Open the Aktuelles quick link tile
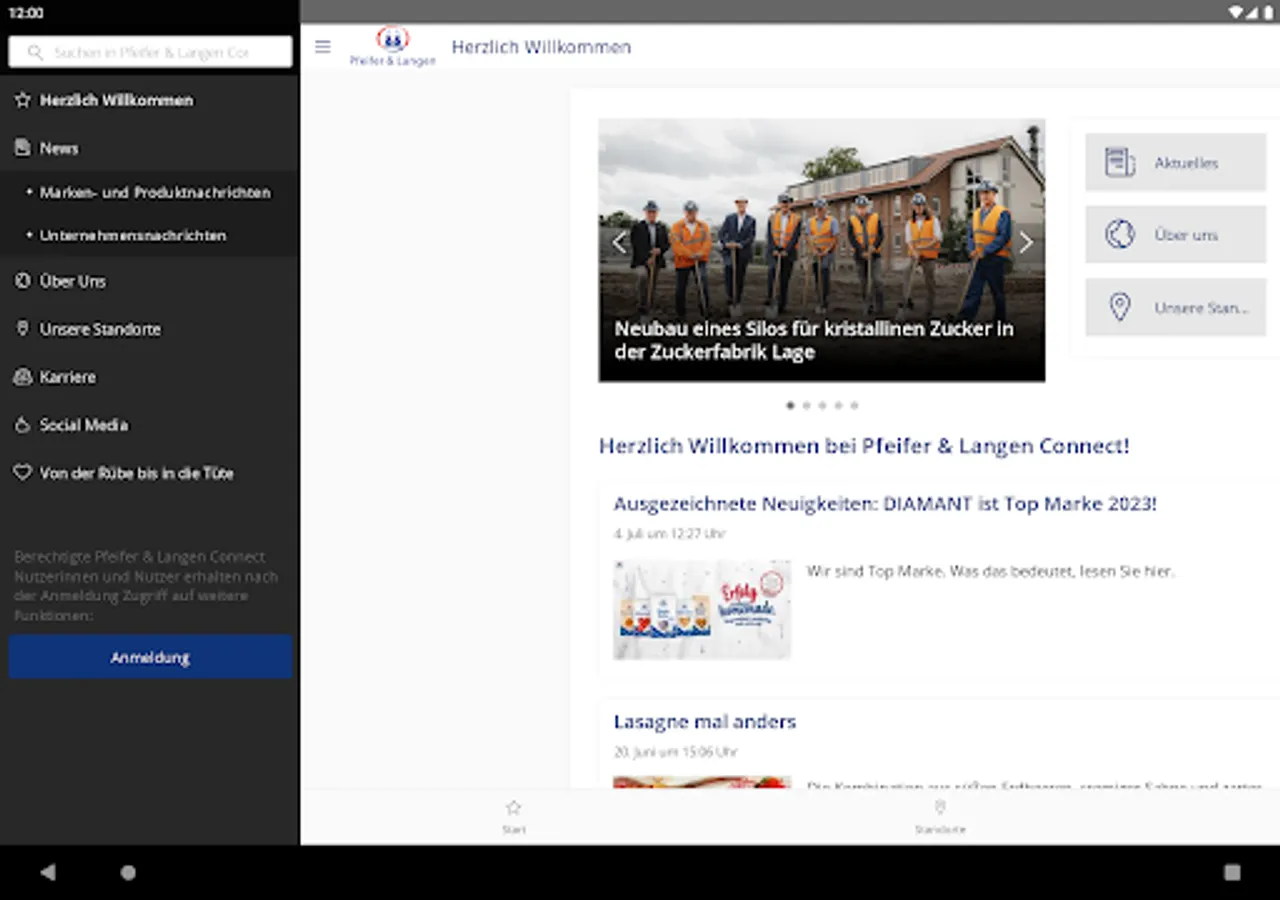The image size is (1280, 900). click(1176, 162)
